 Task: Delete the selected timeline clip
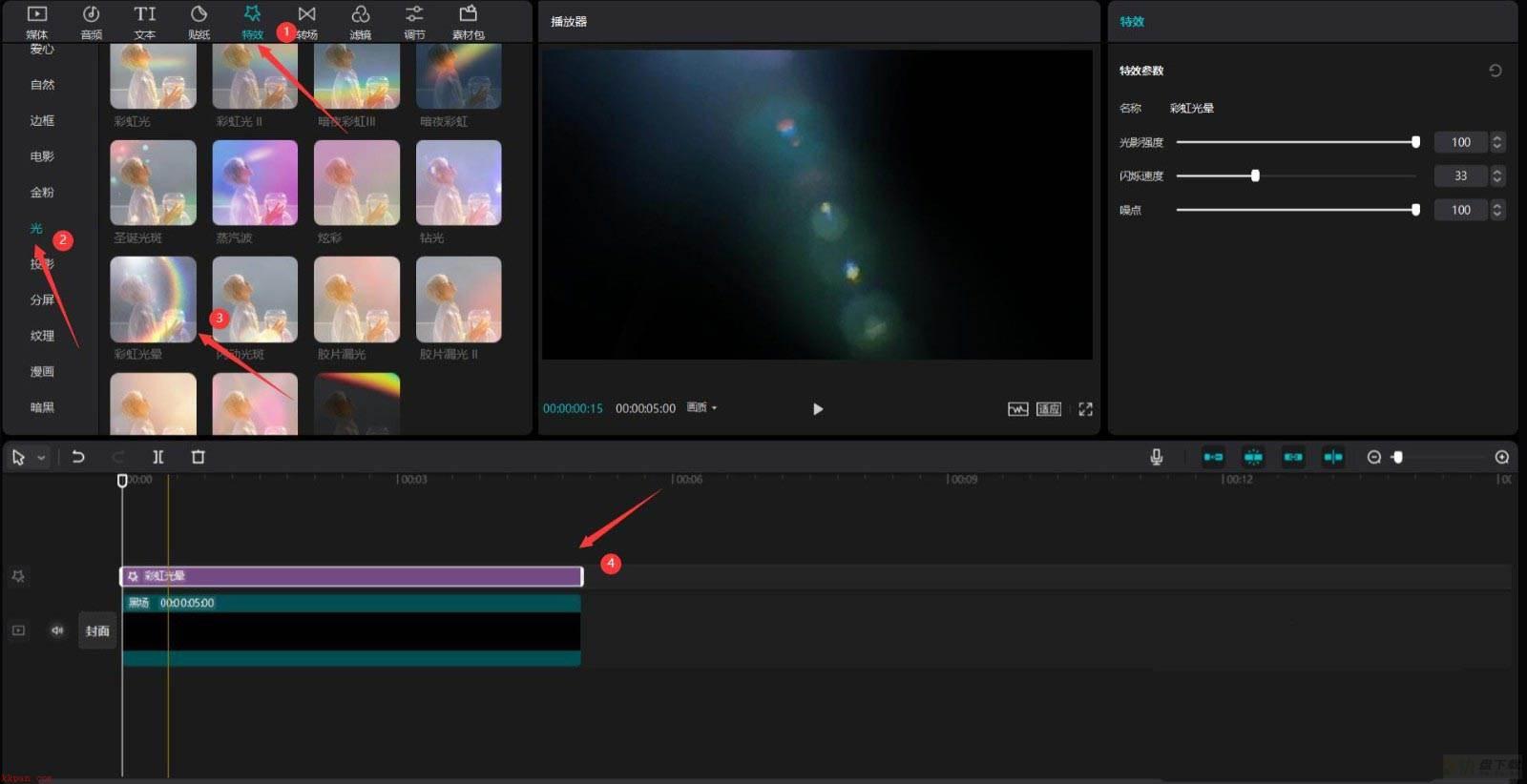point(199,457)
